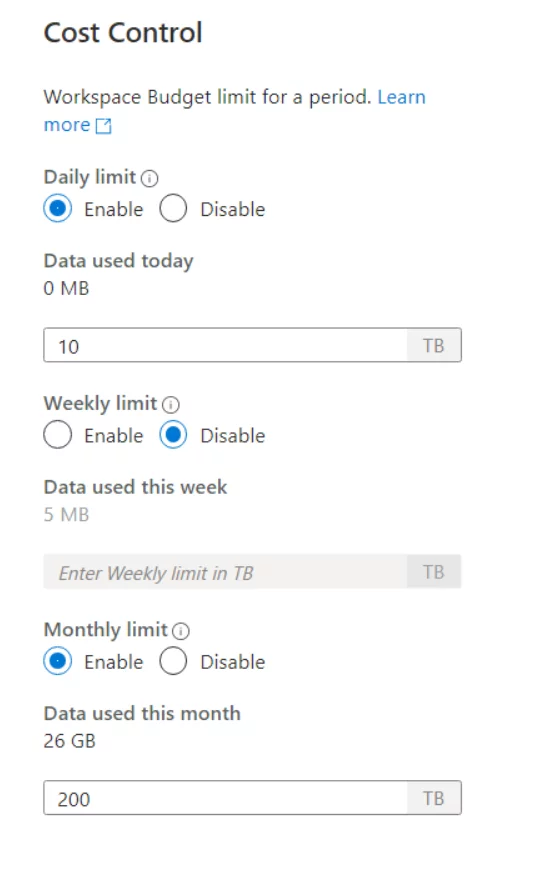Screen dimensions: 541x889
Task: Click the Weekly limit info icon
Action: coord(171,405)
